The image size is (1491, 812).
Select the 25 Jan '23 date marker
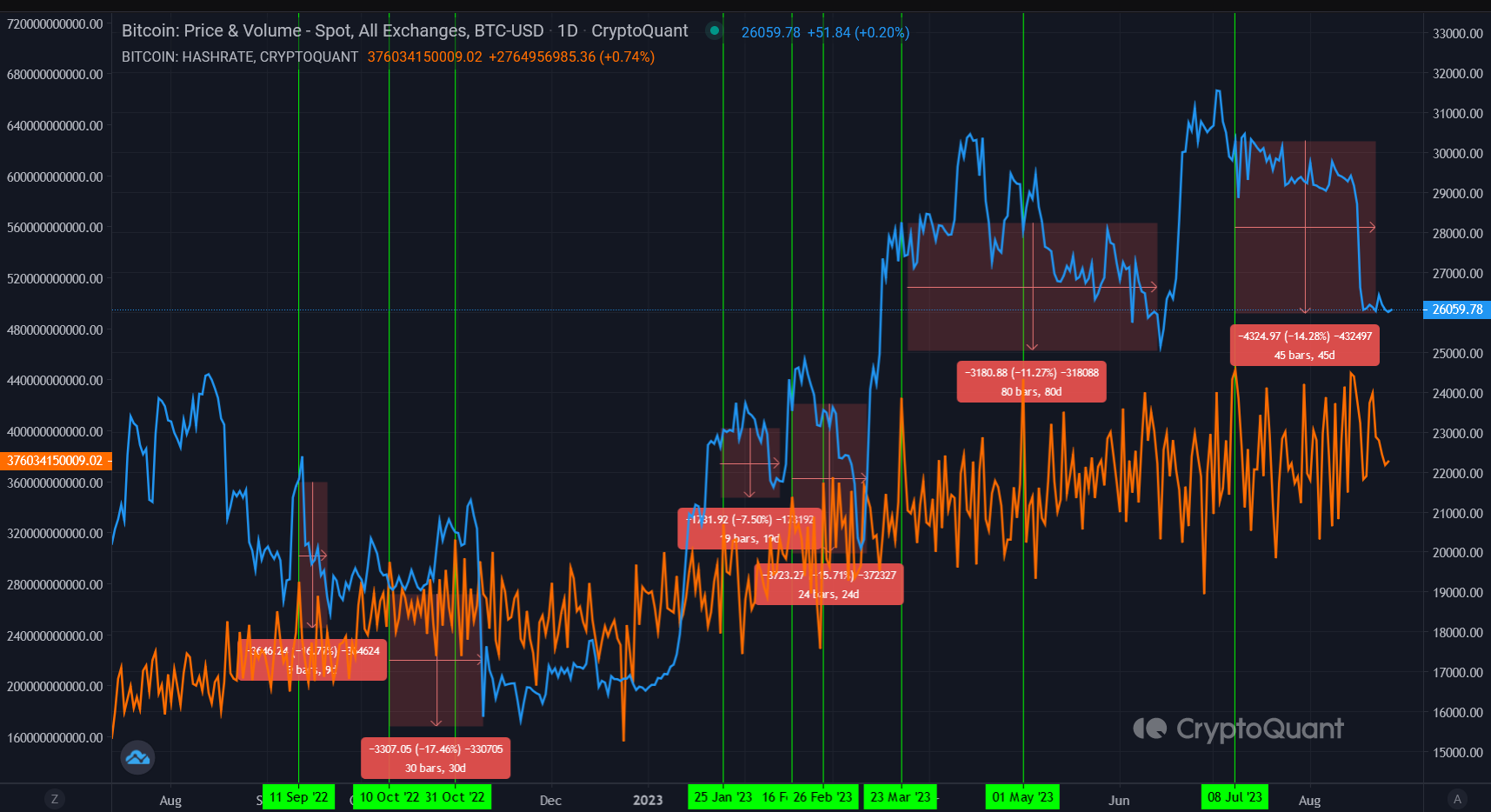click(x=722, y=797)
